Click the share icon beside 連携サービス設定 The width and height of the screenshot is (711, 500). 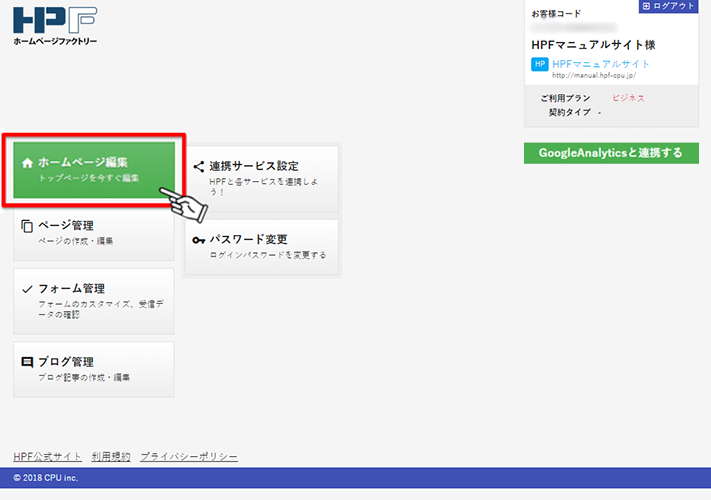(x=199, y=166)
